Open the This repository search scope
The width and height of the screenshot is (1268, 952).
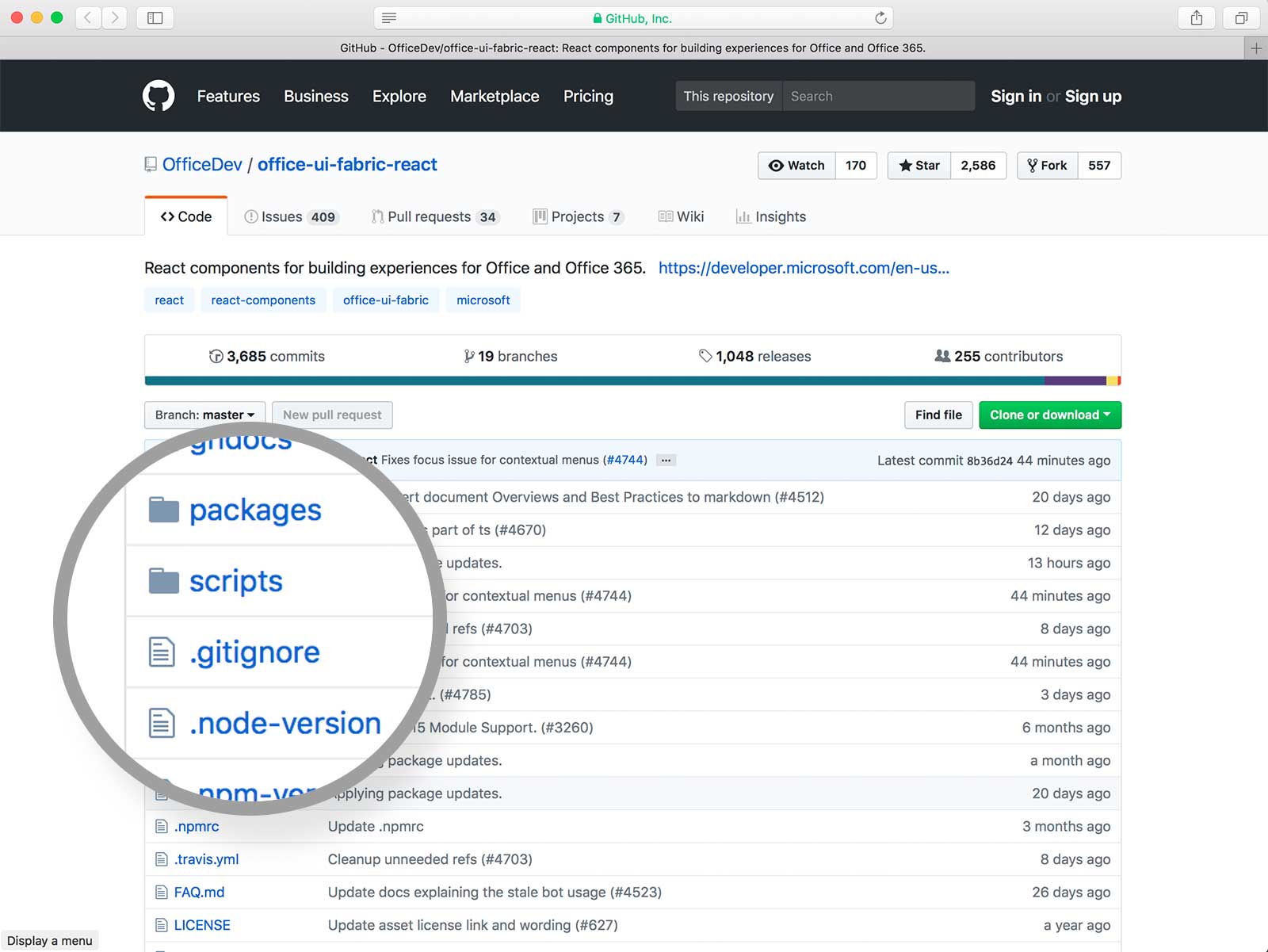coord(728,96)
